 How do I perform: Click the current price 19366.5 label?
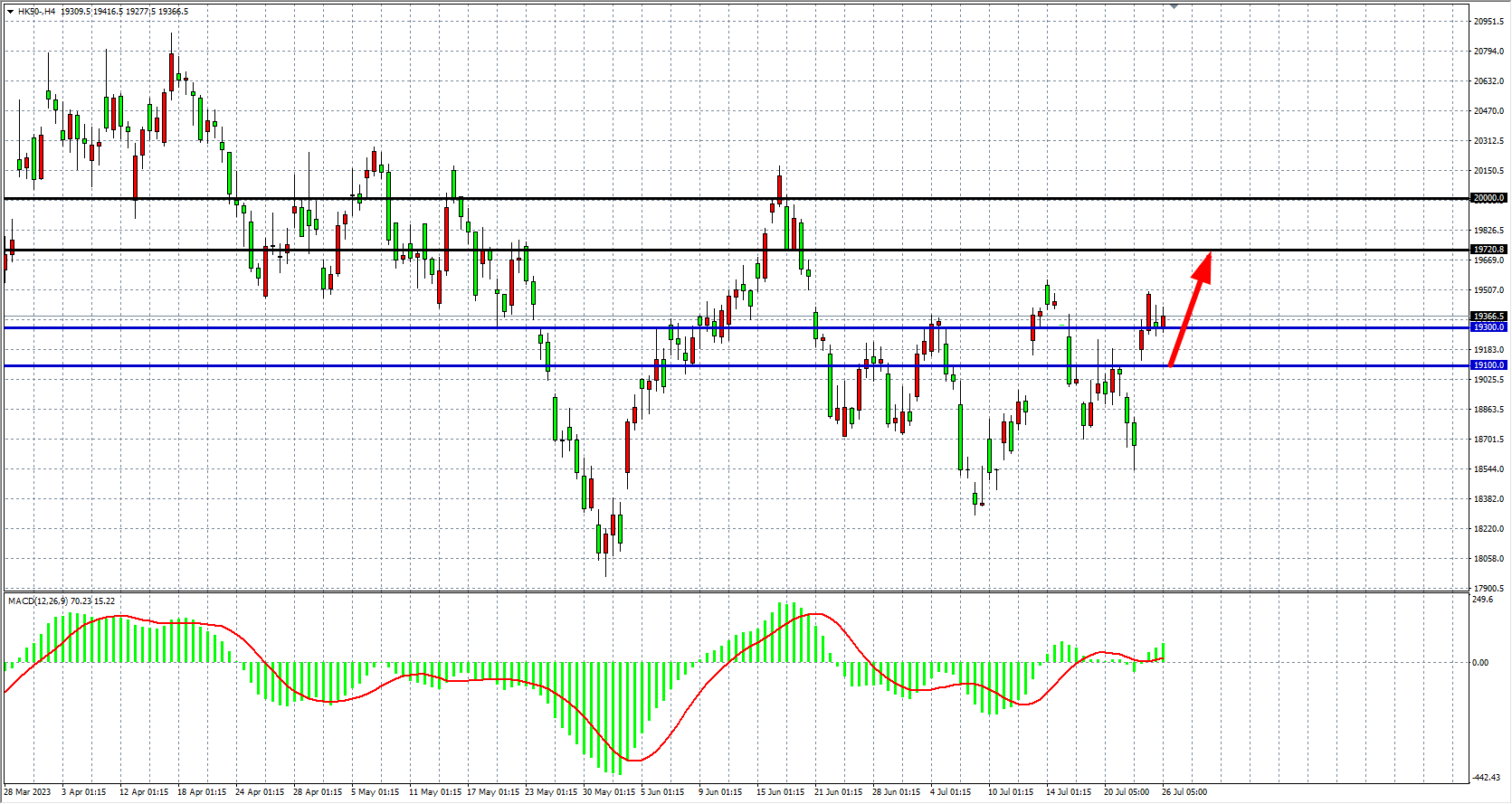[1488, 317]
